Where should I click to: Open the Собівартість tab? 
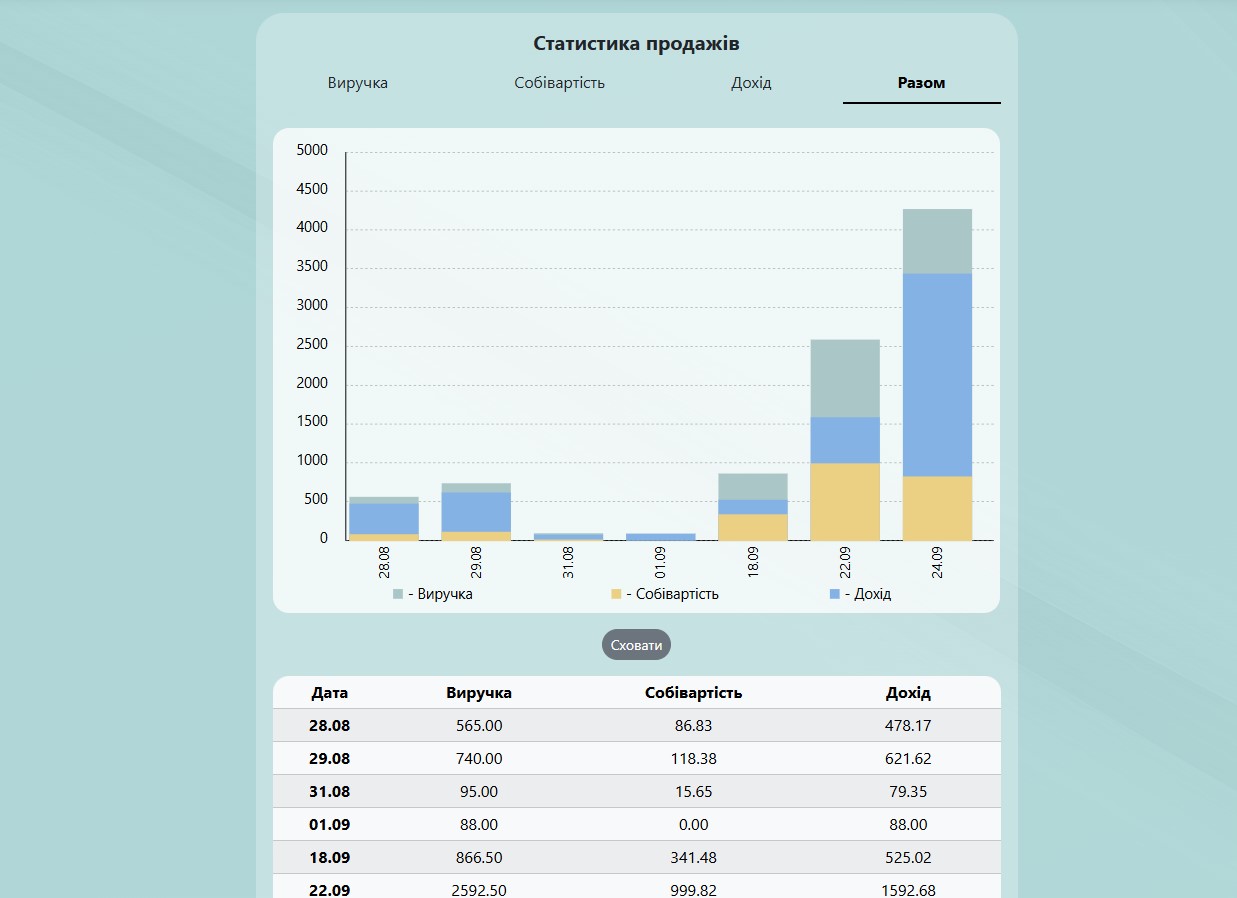(x=560, y=83)
